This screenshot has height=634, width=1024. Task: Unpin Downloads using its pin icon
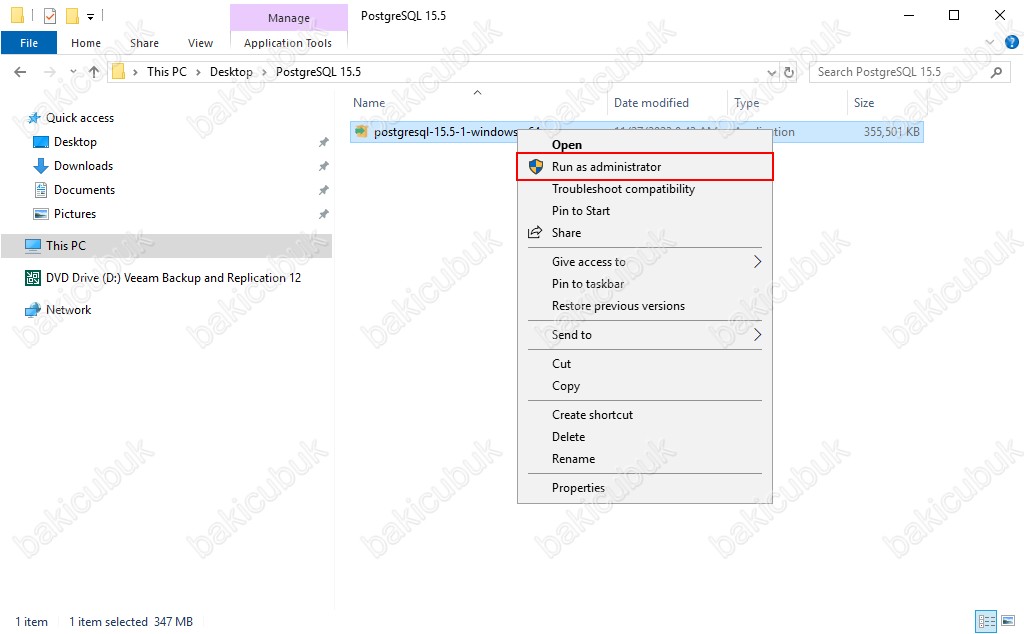click(323, 166)
